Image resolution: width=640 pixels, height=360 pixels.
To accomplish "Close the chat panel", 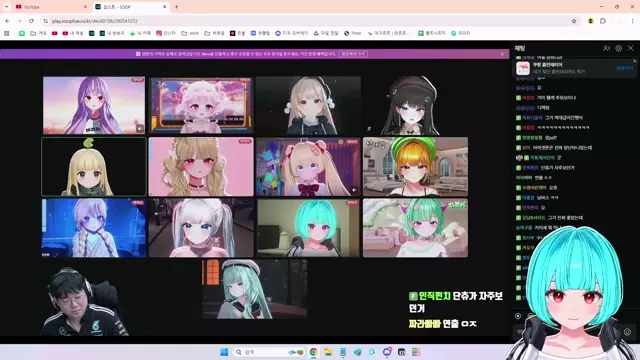I will click(631, 48).
